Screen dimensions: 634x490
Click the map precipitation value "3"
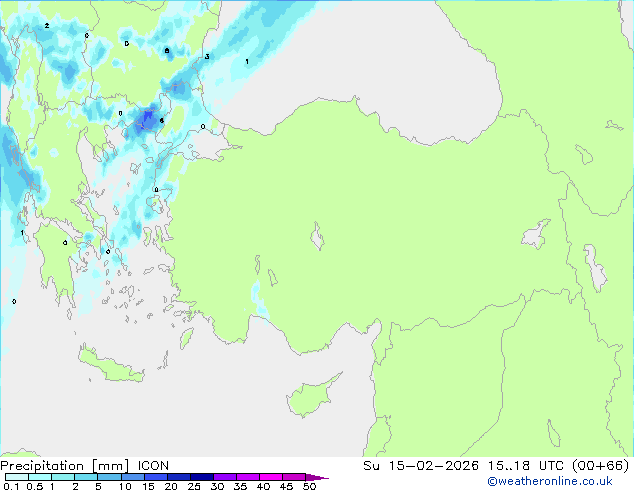207,57
